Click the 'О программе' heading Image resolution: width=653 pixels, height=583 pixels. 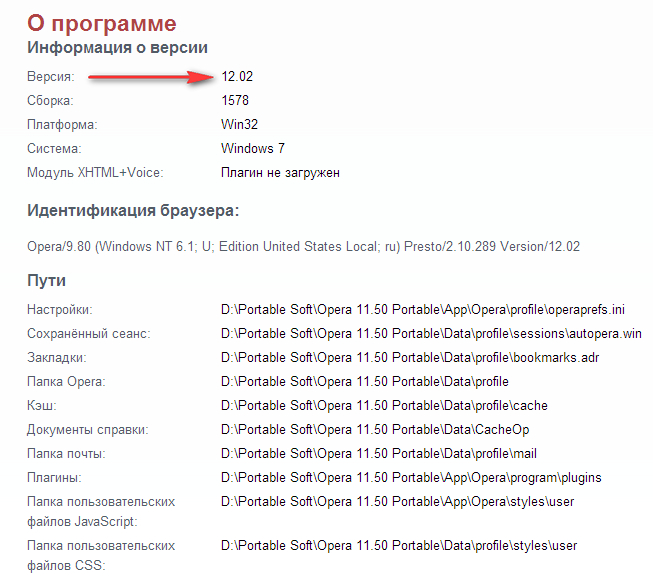point(102,23)
